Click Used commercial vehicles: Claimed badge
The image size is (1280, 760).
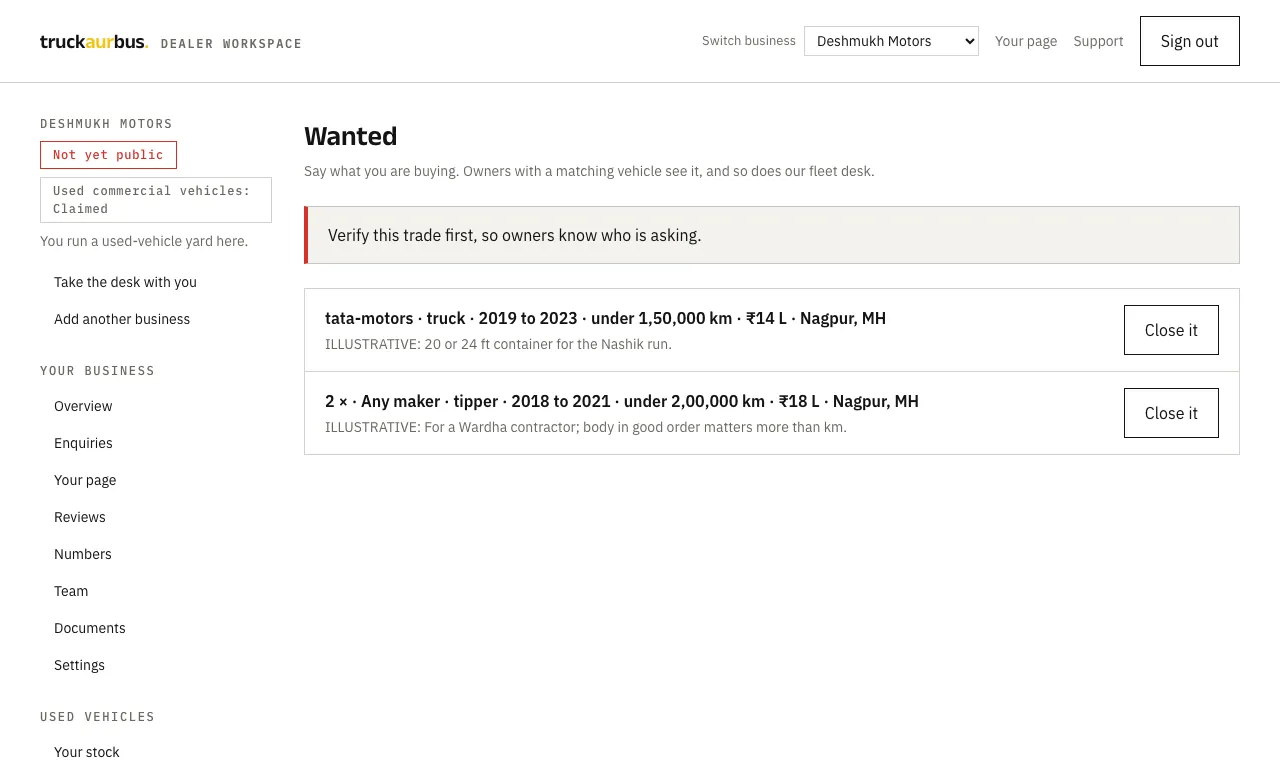tap(156, 200)
